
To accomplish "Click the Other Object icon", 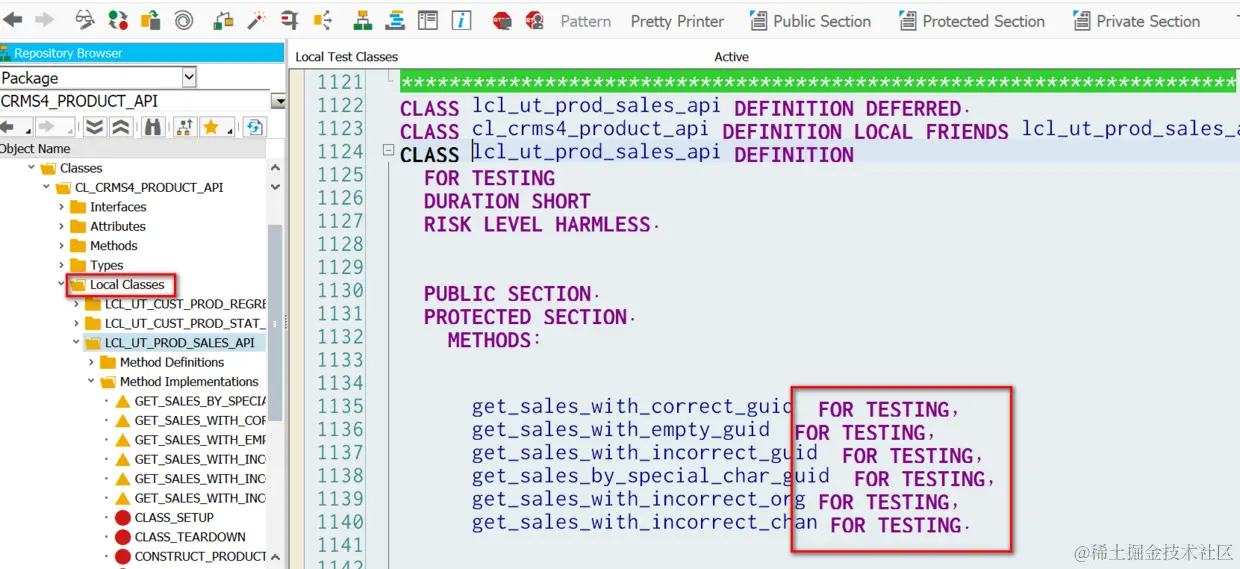I will click(150, 20).
